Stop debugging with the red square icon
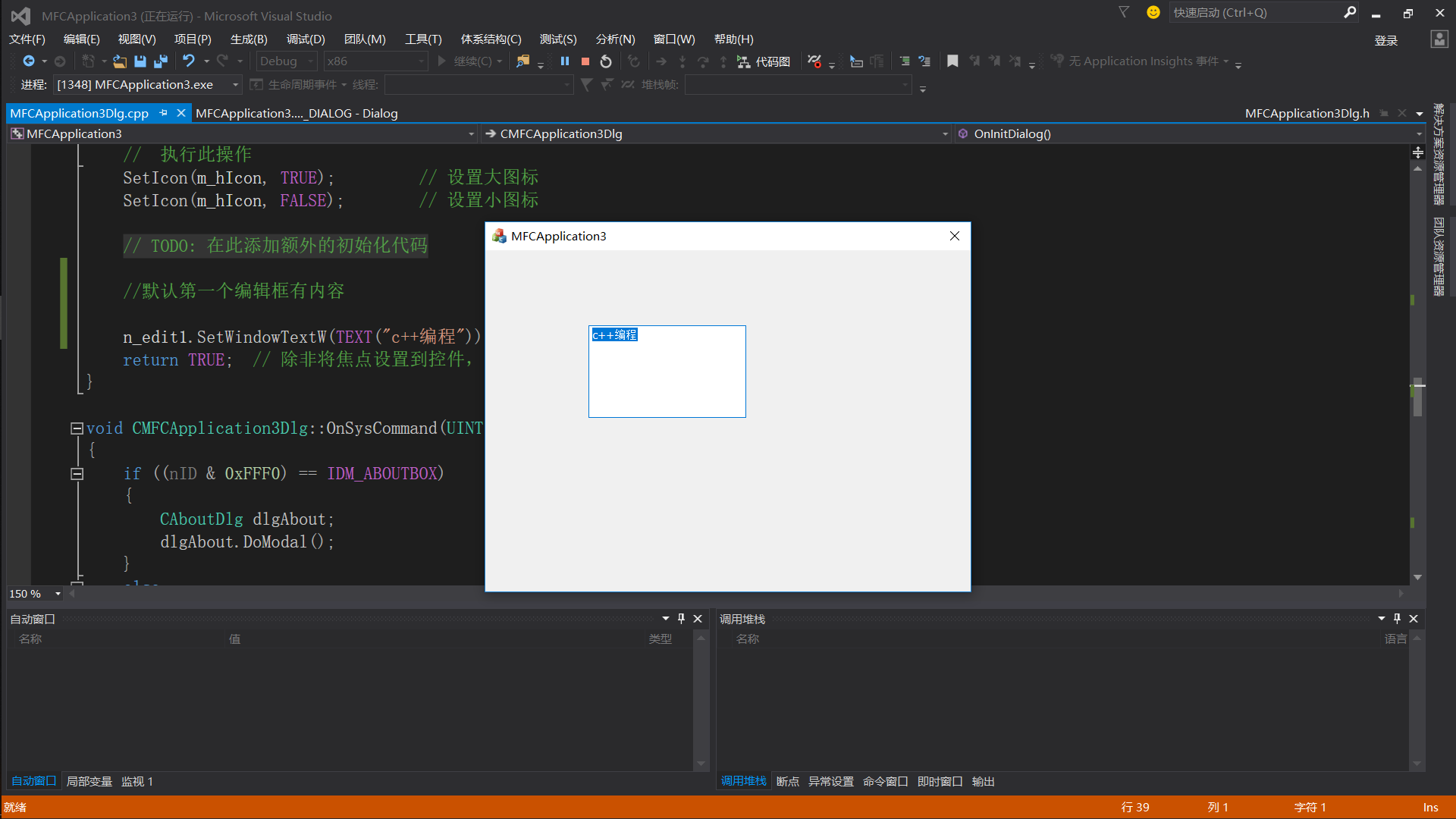The width and height of the screenshot is (1456, 819). (x=585, y=61)
